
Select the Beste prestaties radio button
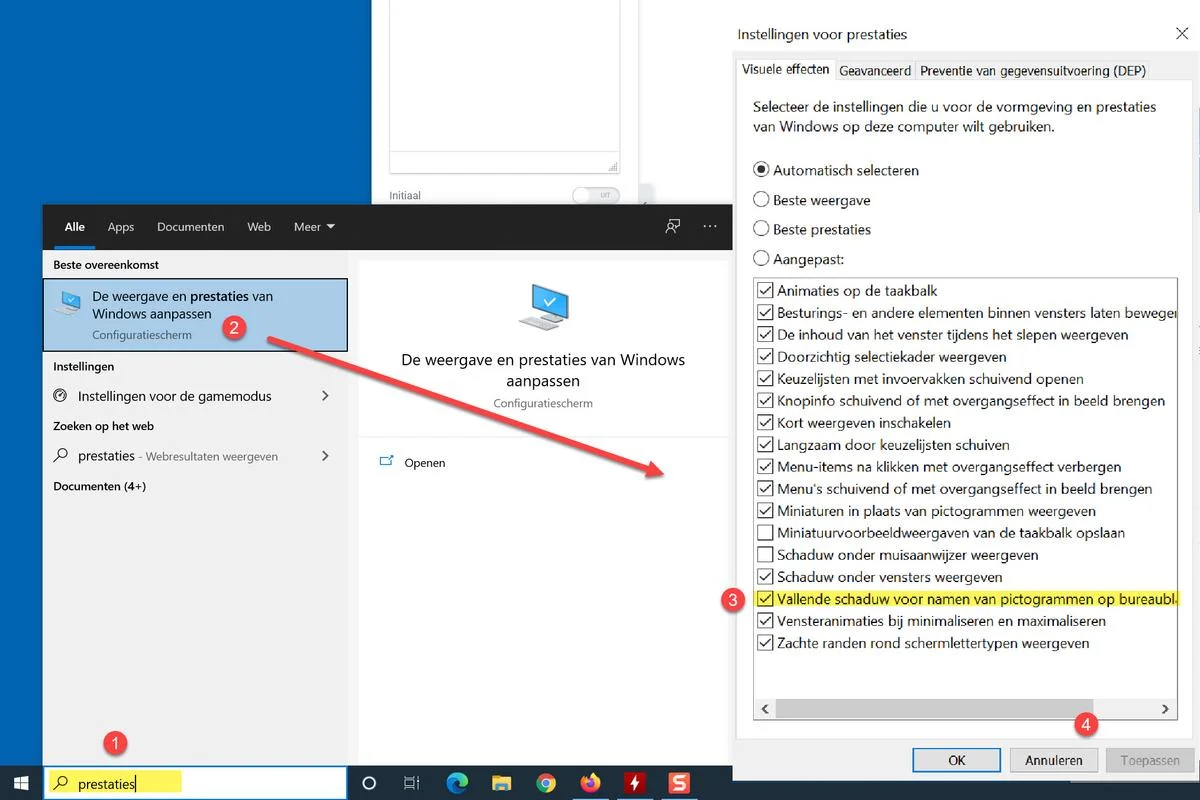coord(761,229)
